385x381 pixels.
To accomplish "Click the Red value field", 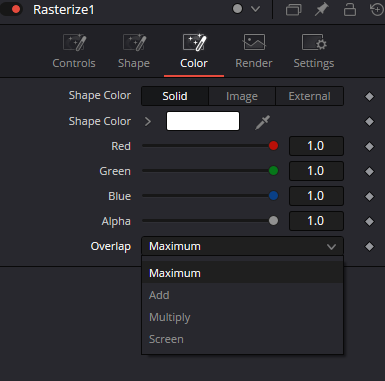I will 316,146.
